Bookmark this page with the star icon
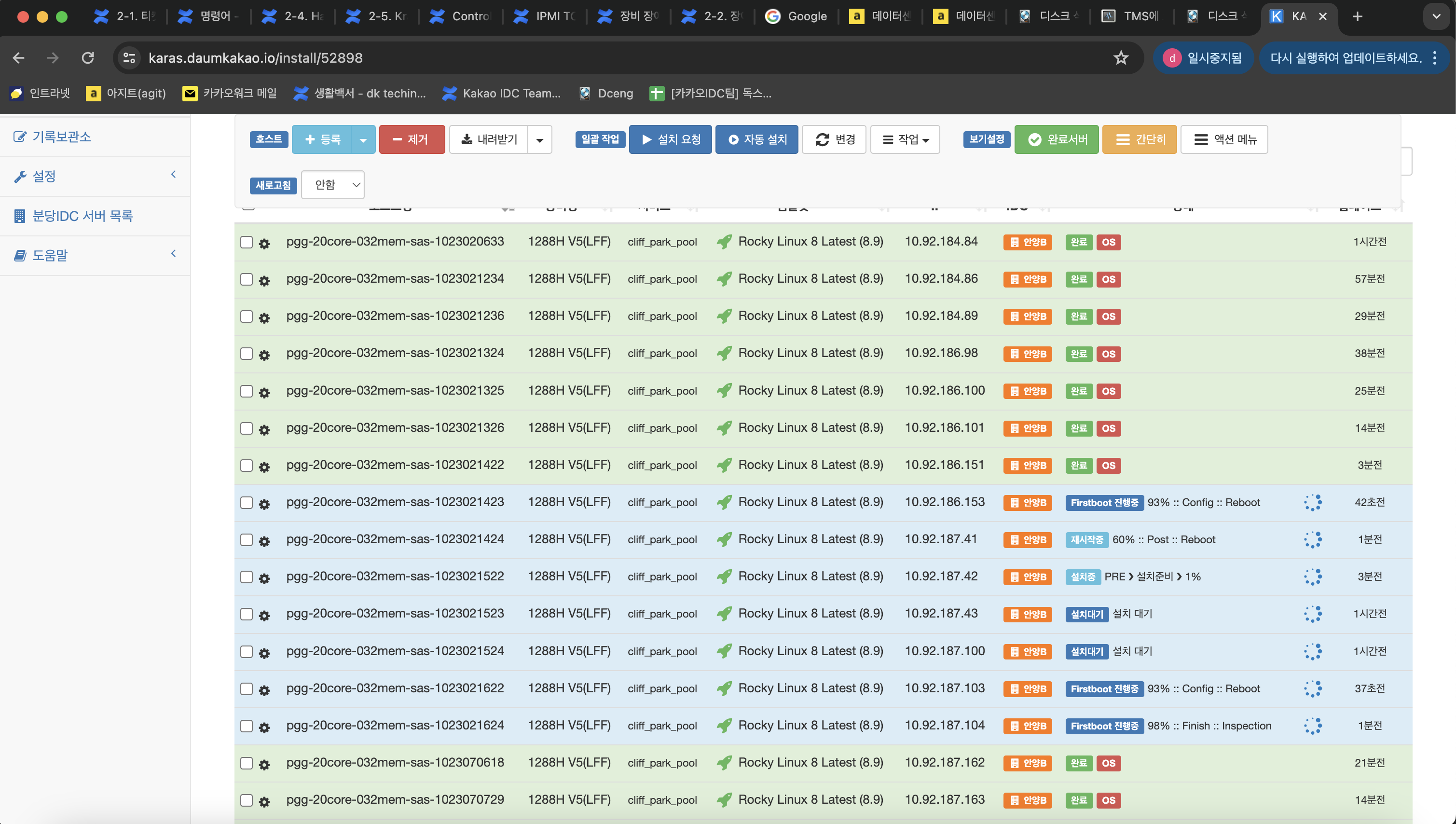 [1120, 58]
